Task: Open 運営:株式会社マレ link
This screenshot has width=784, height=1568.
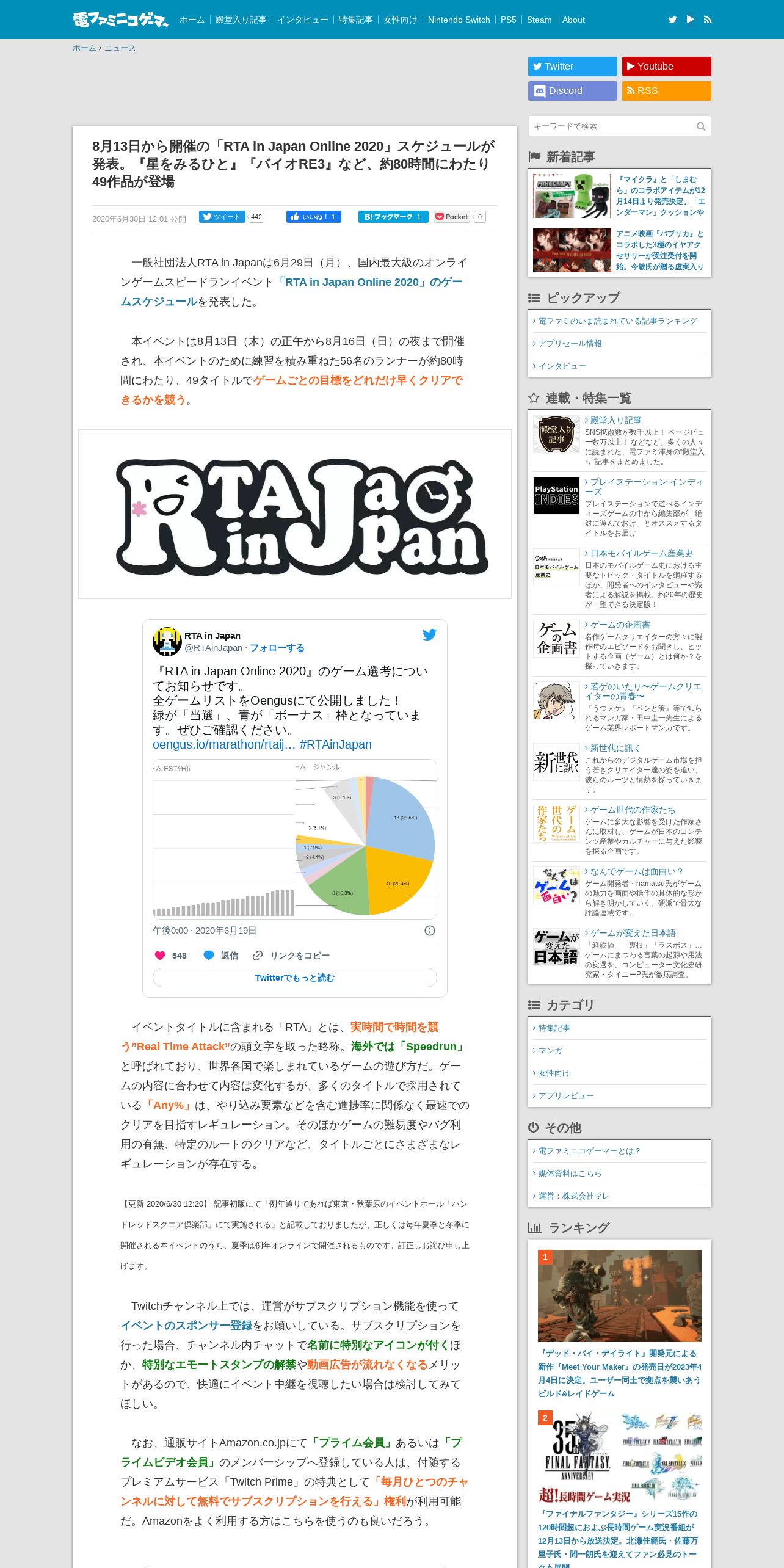Action: [573, 1196]
